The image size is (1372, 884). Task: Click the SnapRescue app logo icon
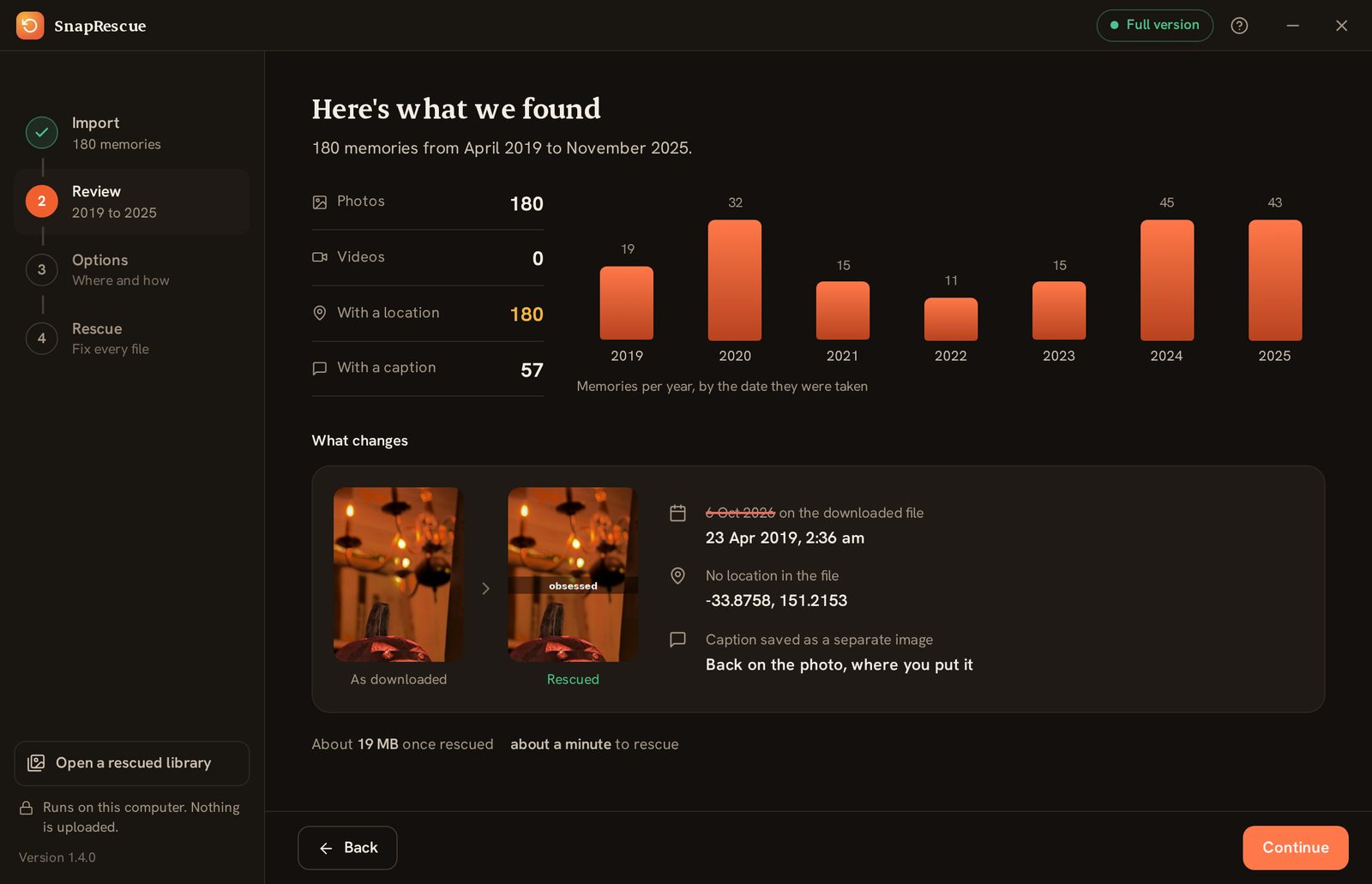[x=30, y=26]
